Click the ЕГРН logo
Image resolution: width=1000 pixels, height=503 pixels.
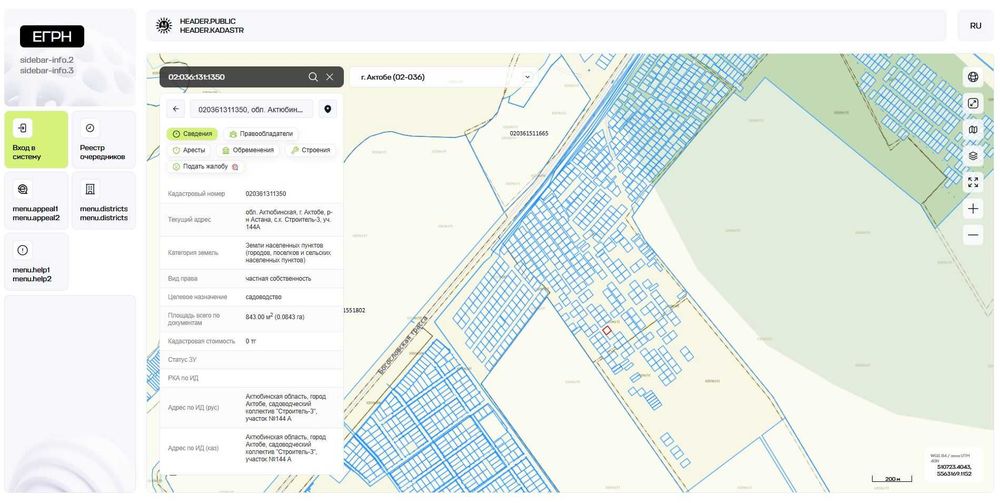52,36
